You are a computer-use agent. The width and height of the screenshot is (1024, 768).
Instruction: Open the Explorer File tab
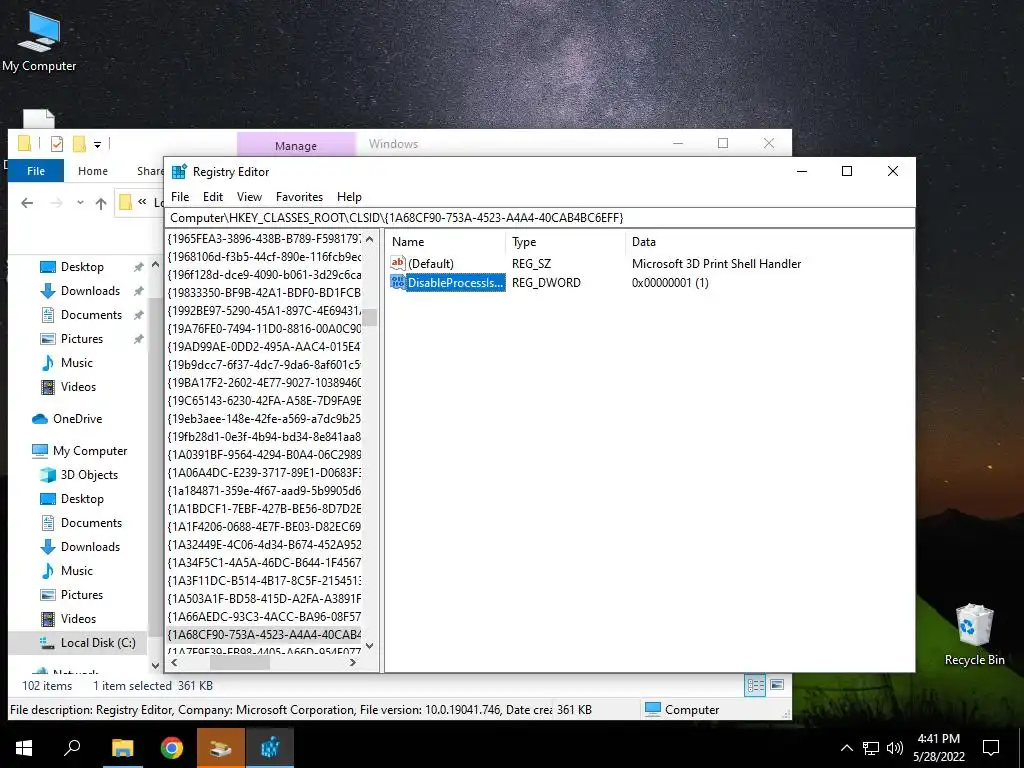[x=36, y=171]
